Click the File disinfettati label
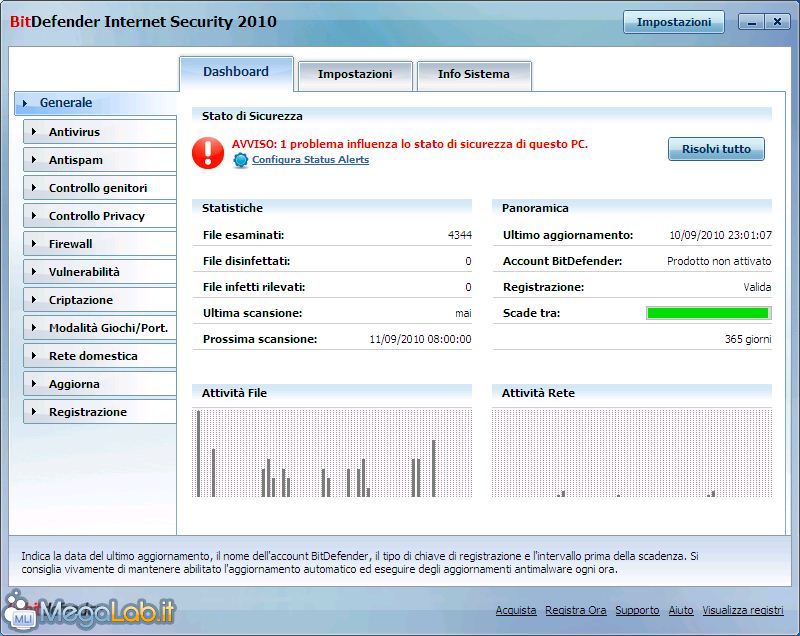 point(246,261)
